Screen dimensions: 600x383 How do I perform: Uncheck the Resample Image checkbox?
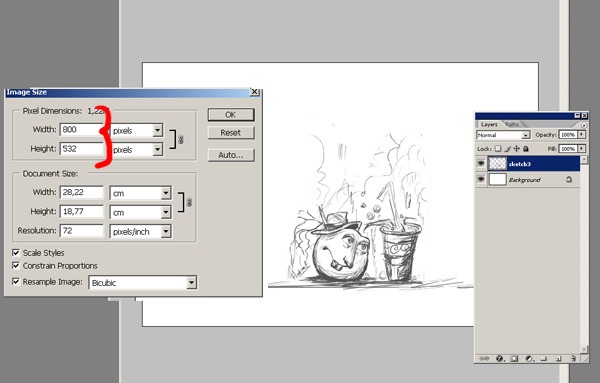tap(16, 282)
